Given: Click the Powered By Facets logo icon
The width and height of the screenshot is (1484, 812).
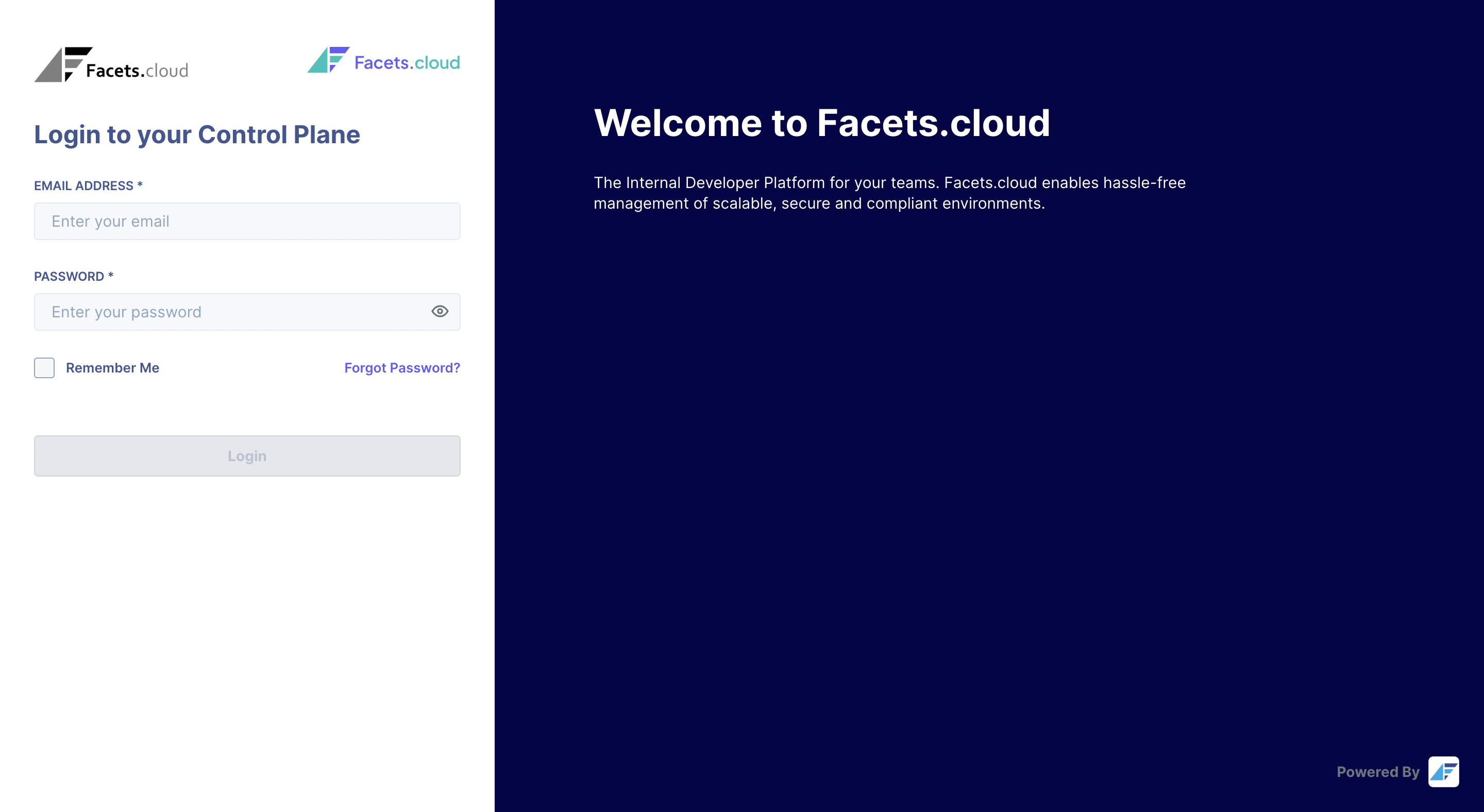Looking at the screenshot, I should point(1443,772).
